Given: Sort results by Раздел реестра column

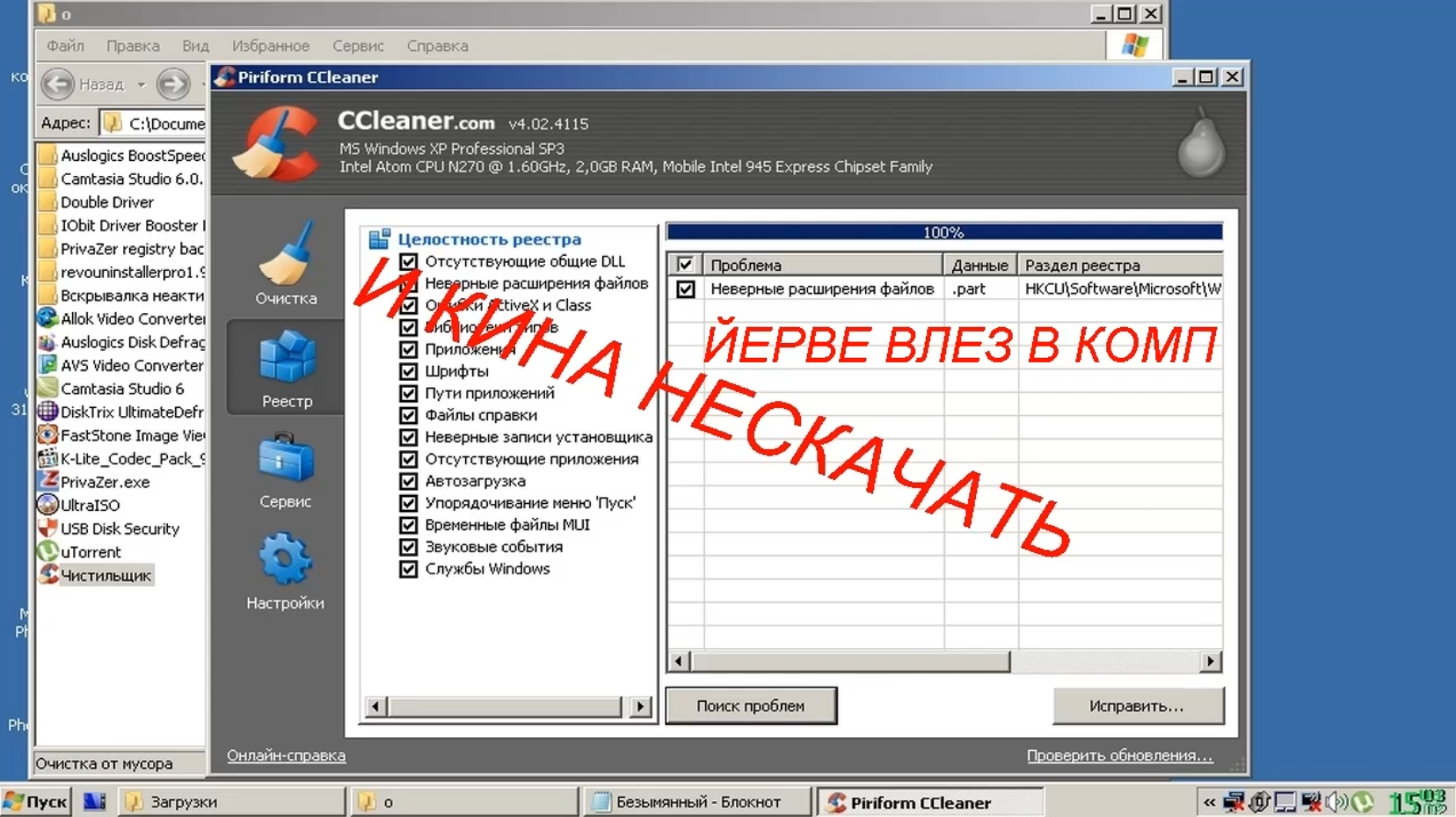Looking at the screenshot, I should [1121, 265].
